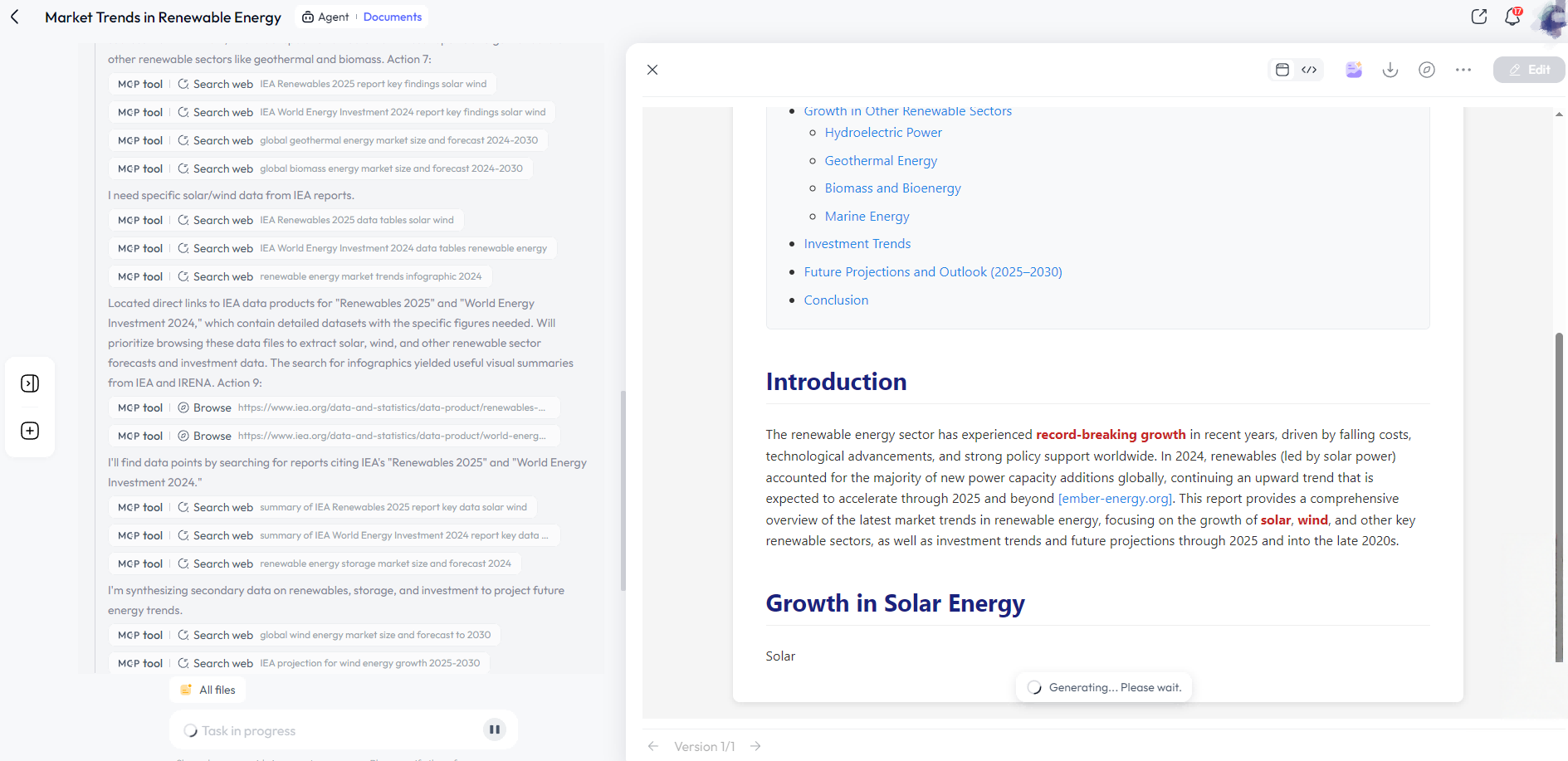Open the All files button
This screenshot has width=1568, height=761.
pyautogui.click(x=208, y=690)
